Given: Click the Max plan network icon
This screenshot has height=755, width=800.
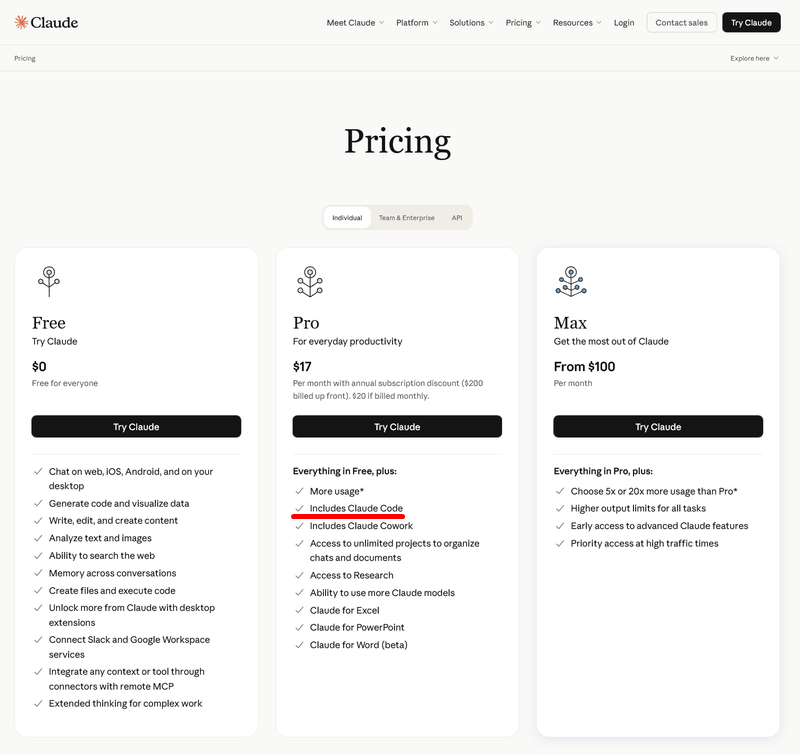Looking at the screenshot, I should pos(571,281).
